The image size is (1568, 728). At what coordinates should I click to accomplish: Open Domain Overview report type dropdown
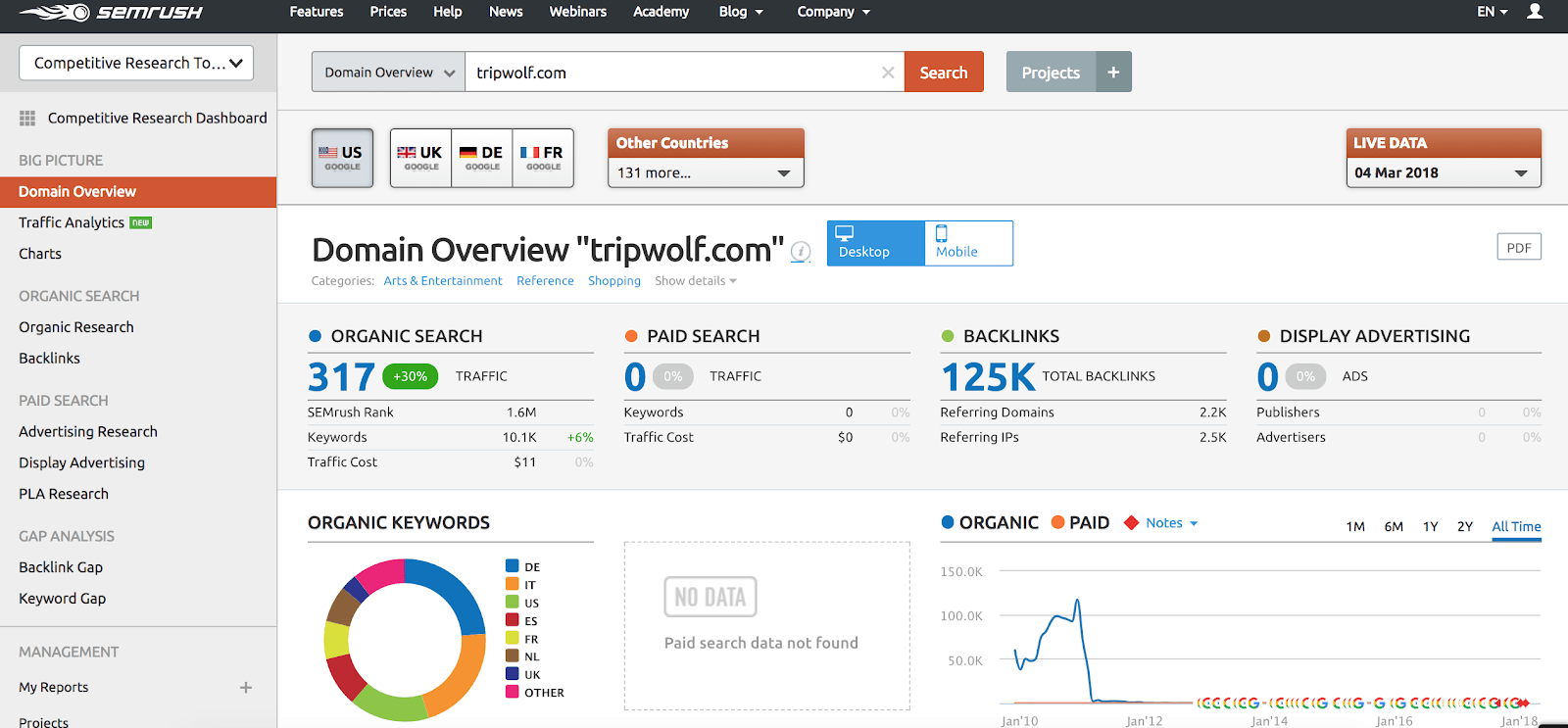(388, 73)
